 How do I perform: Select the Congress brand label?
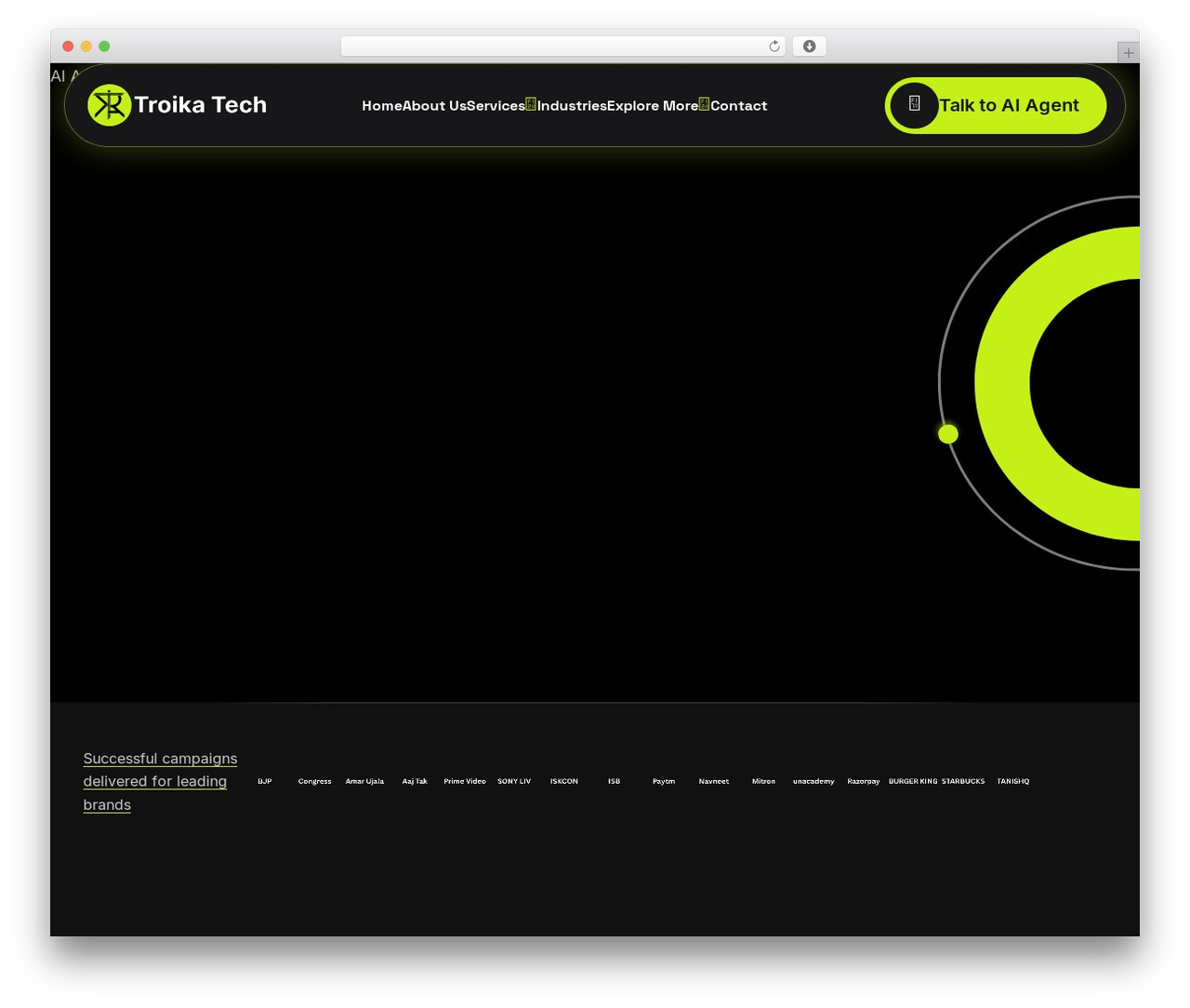pos(314,781)
